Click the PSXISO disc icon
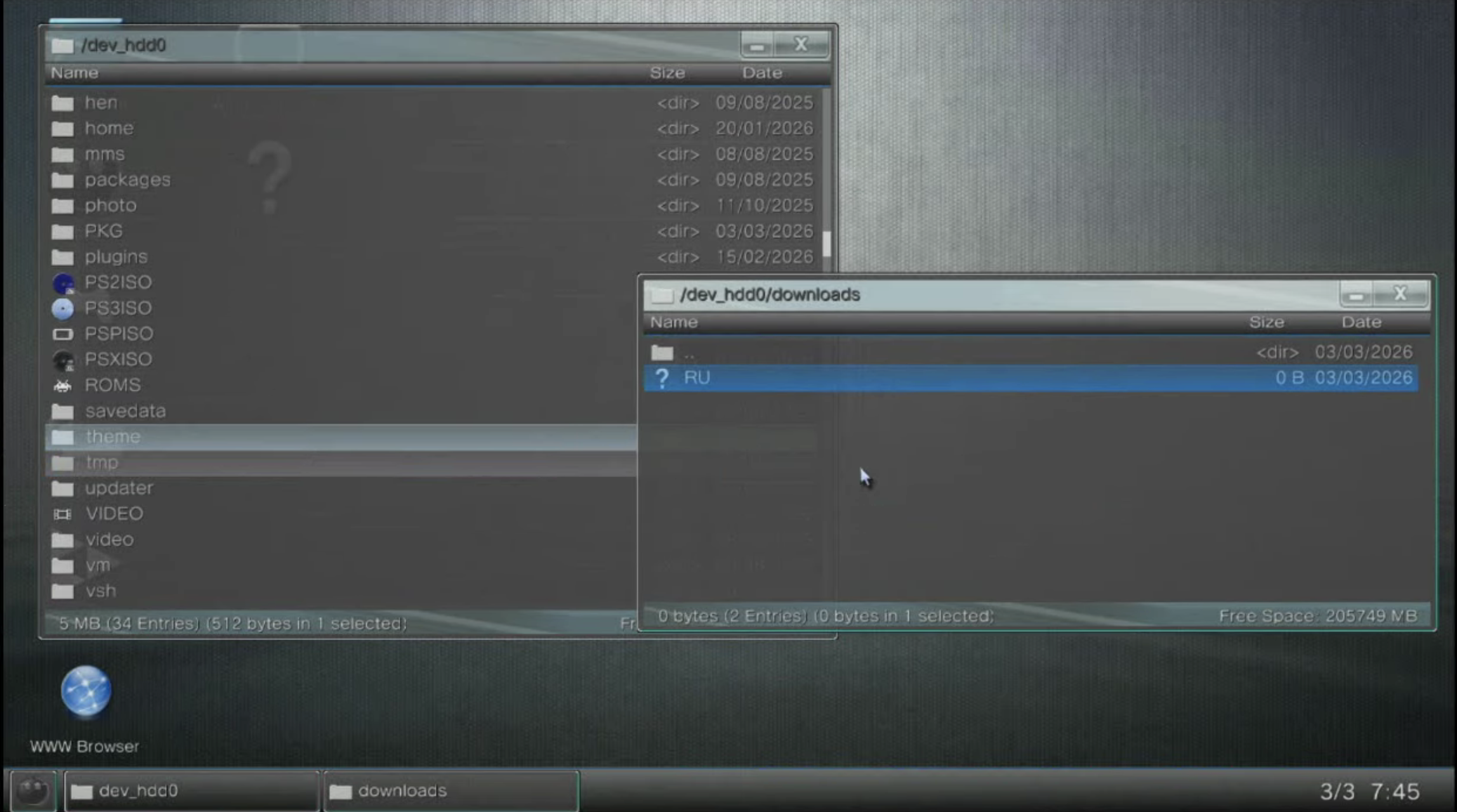Viewport: 1457px width, 812px height. tap(63, 360)
